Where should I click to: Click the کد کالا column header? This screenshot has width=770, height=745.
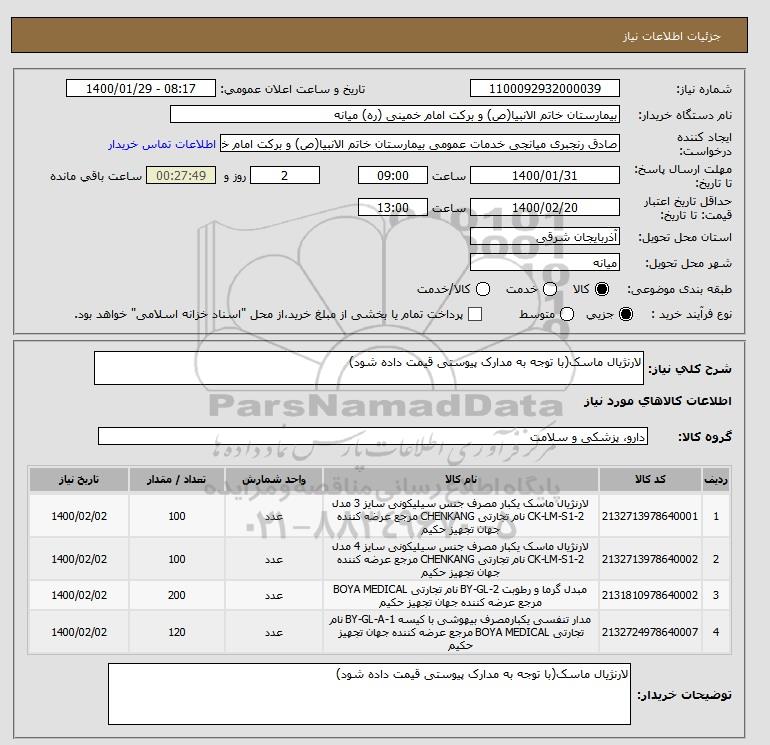(x=650, y=480)
